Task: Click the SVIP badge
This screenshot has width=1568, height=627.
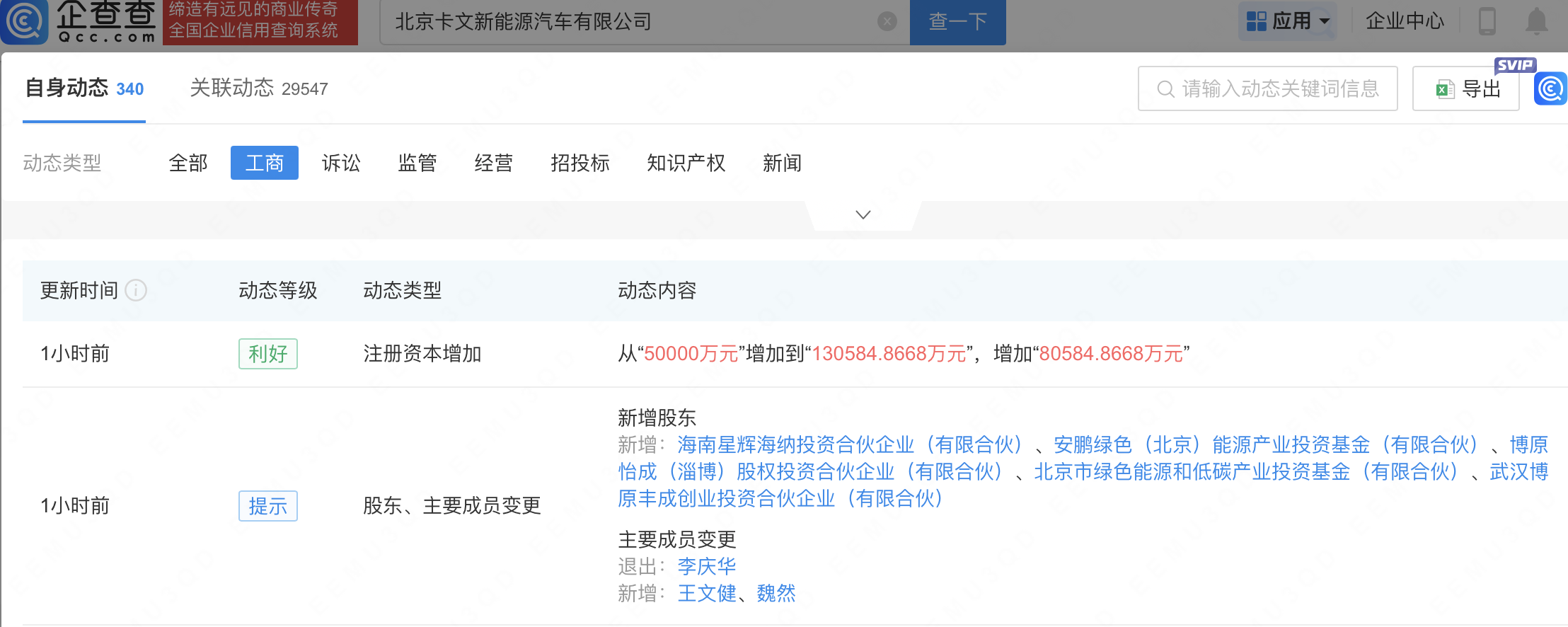Action: point(1514,65)
